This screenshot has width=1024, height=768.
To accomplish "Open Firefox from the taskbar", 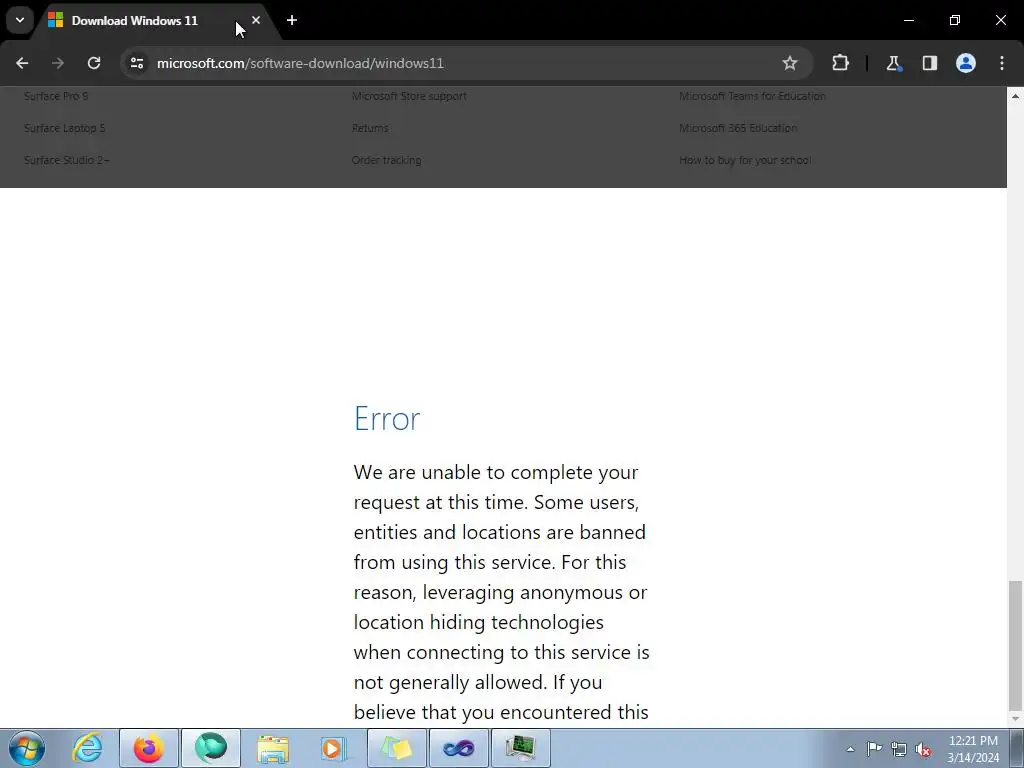I will click(149, 748).
